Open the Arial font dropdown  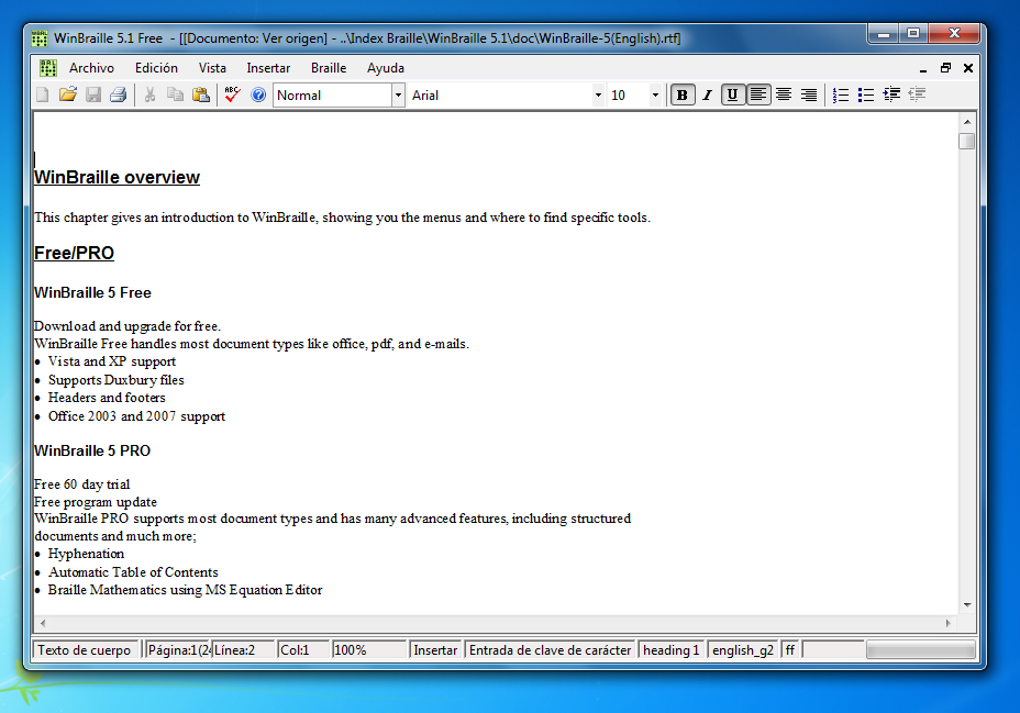click(x=598, y=95)
